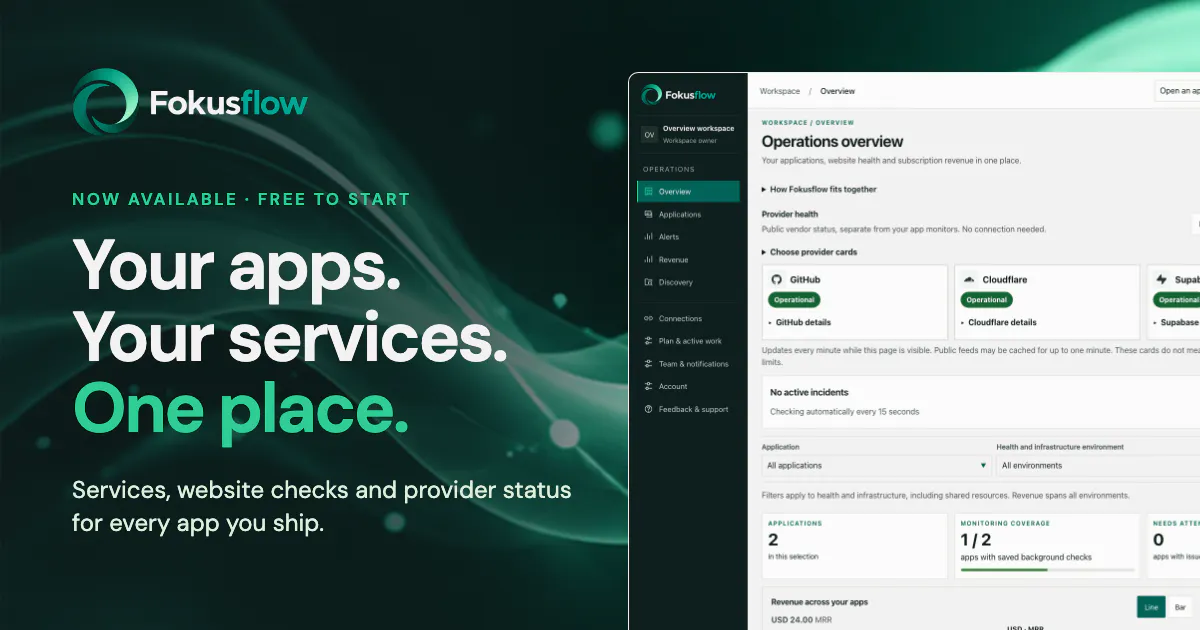The image size is (1200, 630).
Task: Select Discovery in the sidebar
Action: (688, 282)
